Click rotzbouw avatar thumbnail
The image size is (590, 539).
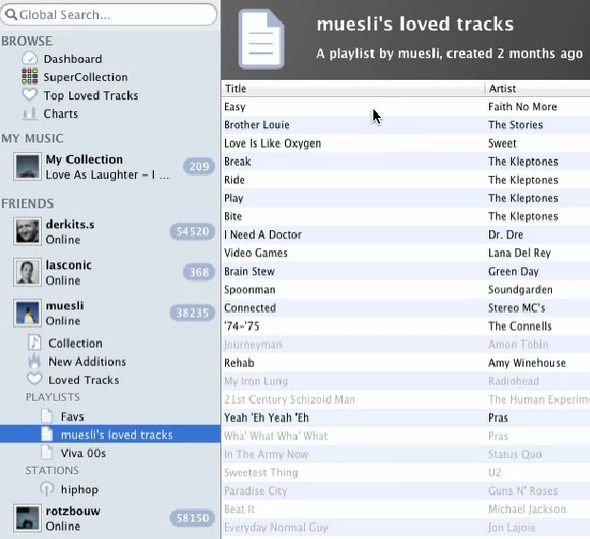pos(27,518)
